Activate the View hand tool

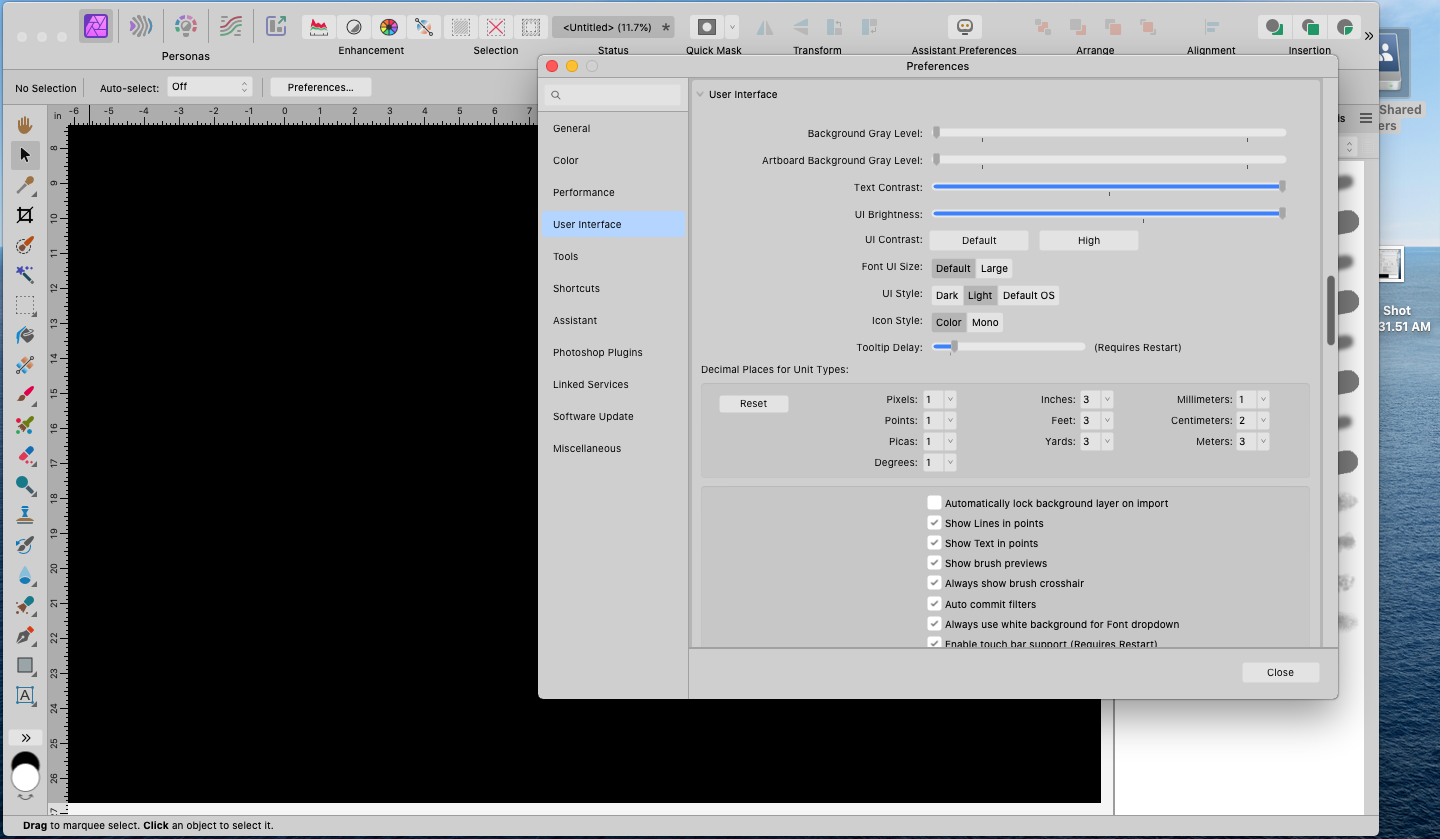[25, 125]
